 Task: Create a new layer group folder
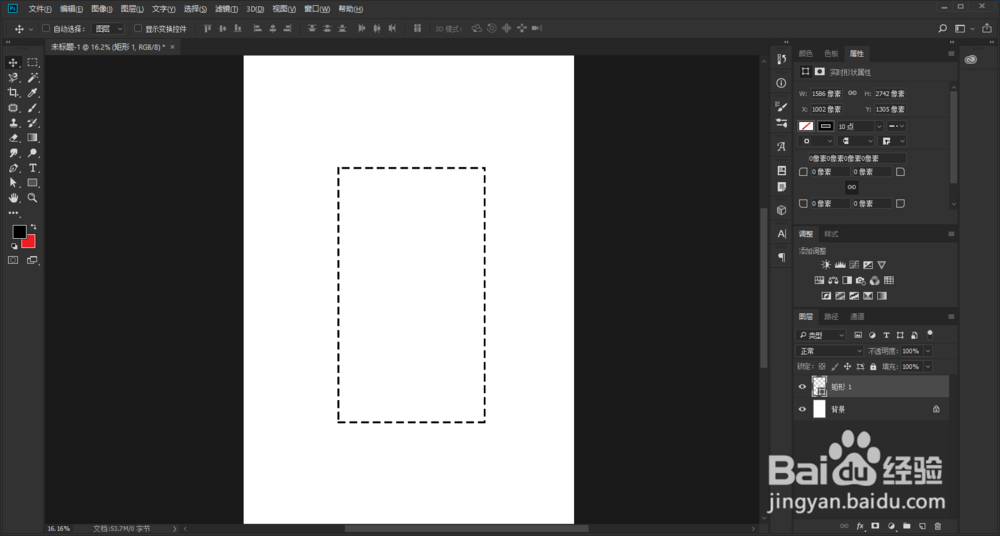[906, 526]
